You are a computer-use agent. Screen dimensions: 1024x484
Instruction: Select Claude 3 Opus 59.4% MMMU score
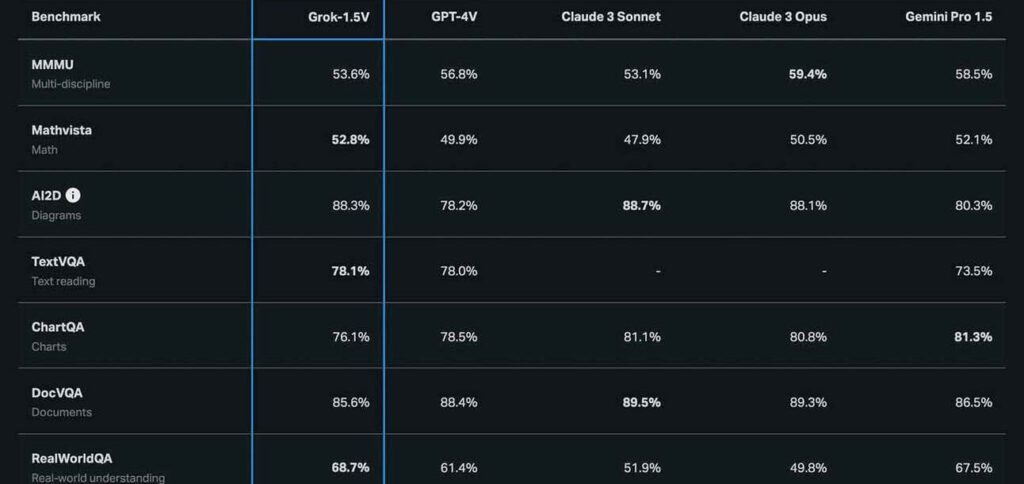click(x=808, y=74)
